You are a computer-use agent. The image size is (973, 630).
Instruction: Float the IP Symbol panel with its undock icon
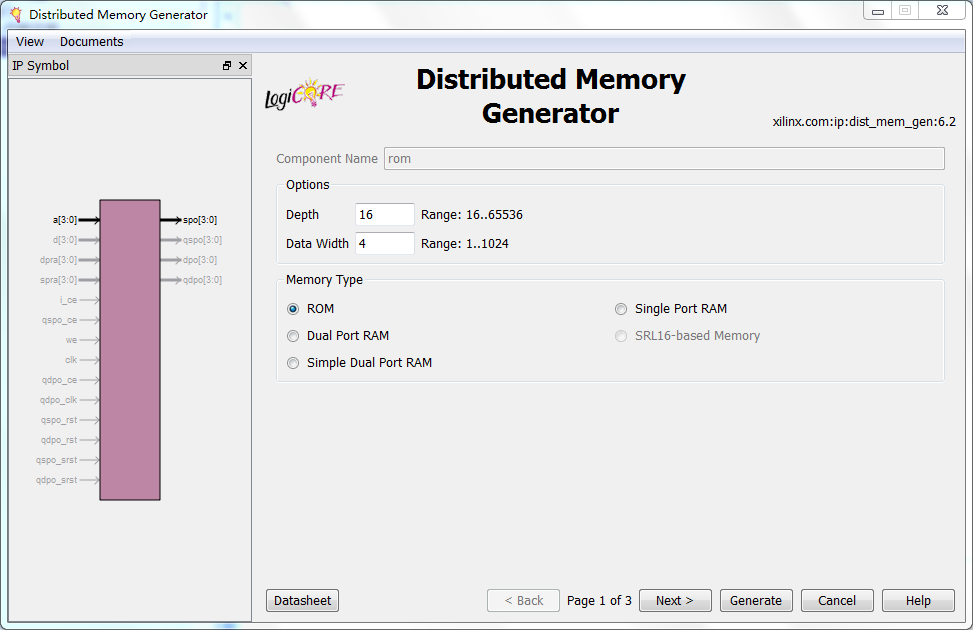pos(226,66)
